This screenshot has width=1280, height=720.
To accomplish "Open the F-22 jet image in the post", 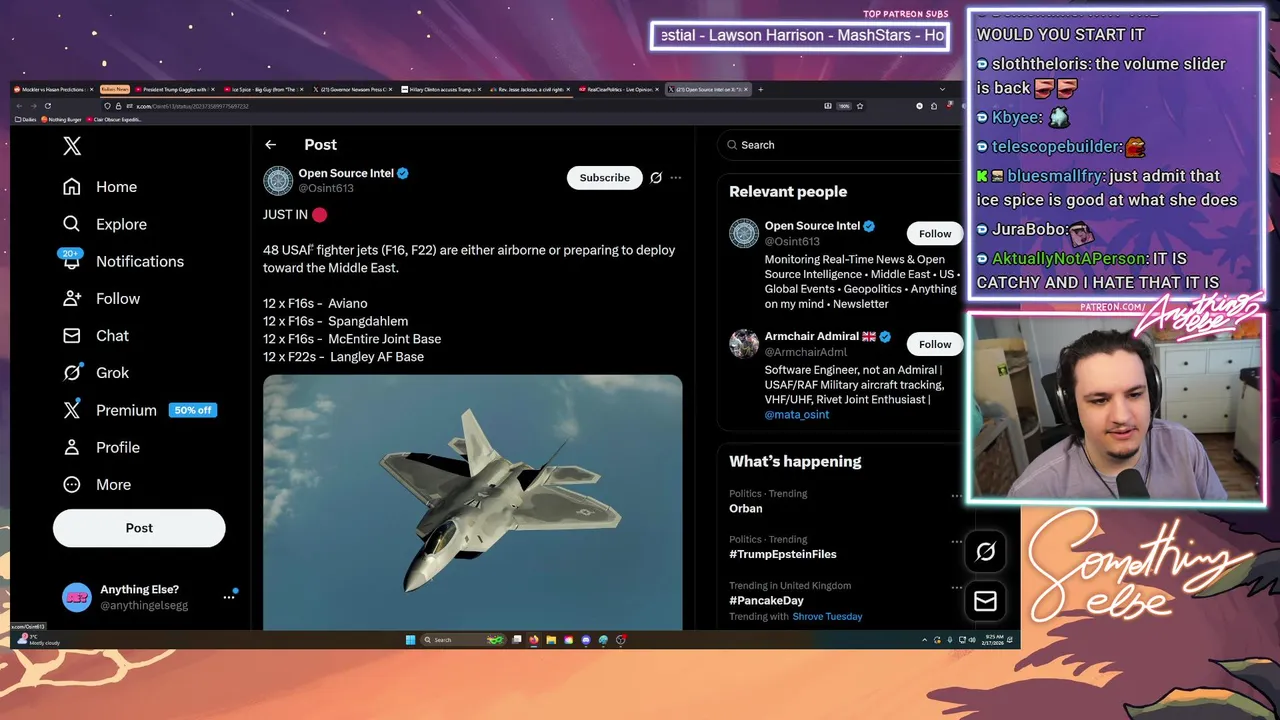I will pyautogui.click(x=472, y=502).
